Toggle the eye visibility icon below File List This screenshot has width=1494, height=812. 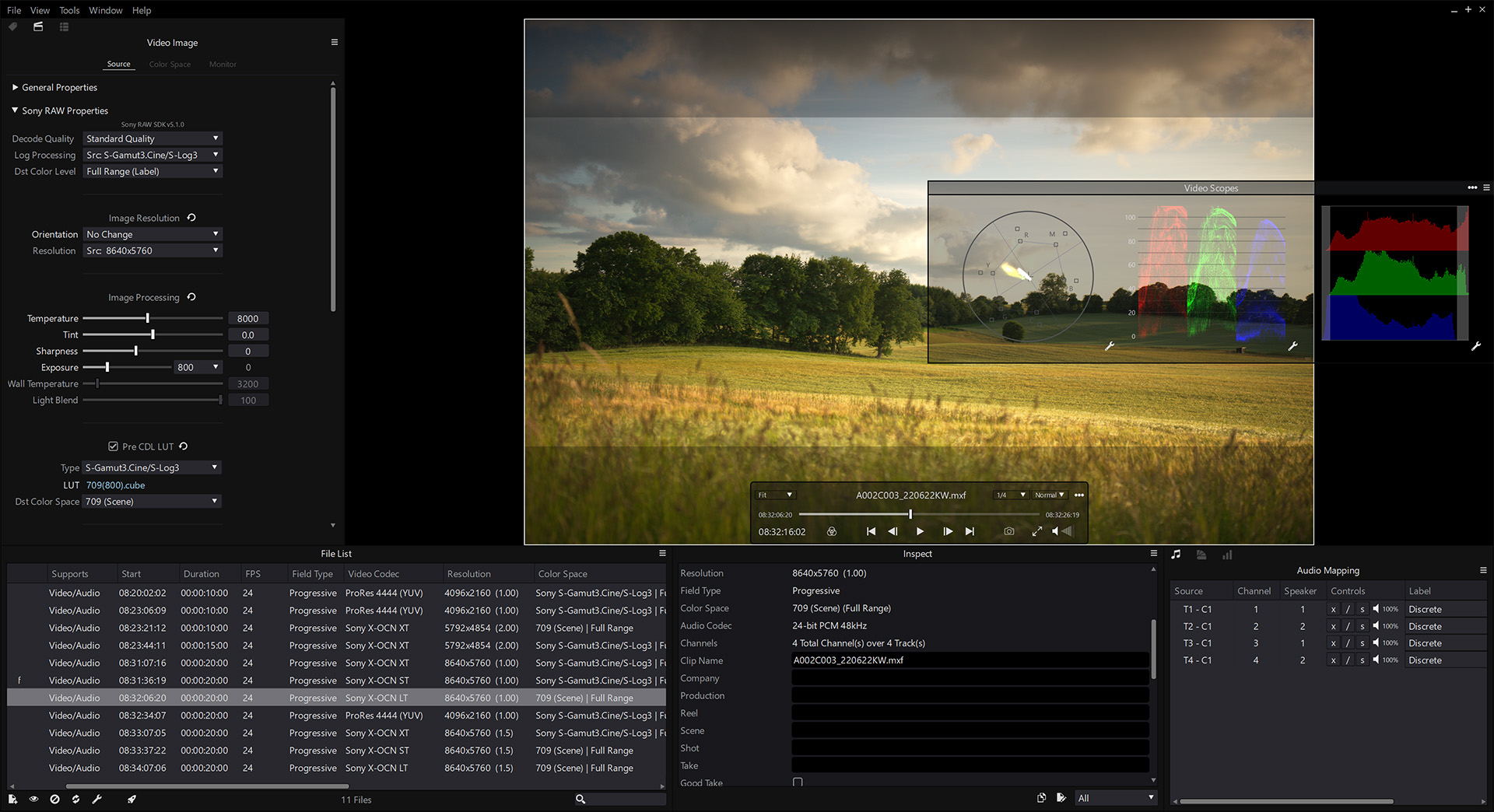coord(33,799)
